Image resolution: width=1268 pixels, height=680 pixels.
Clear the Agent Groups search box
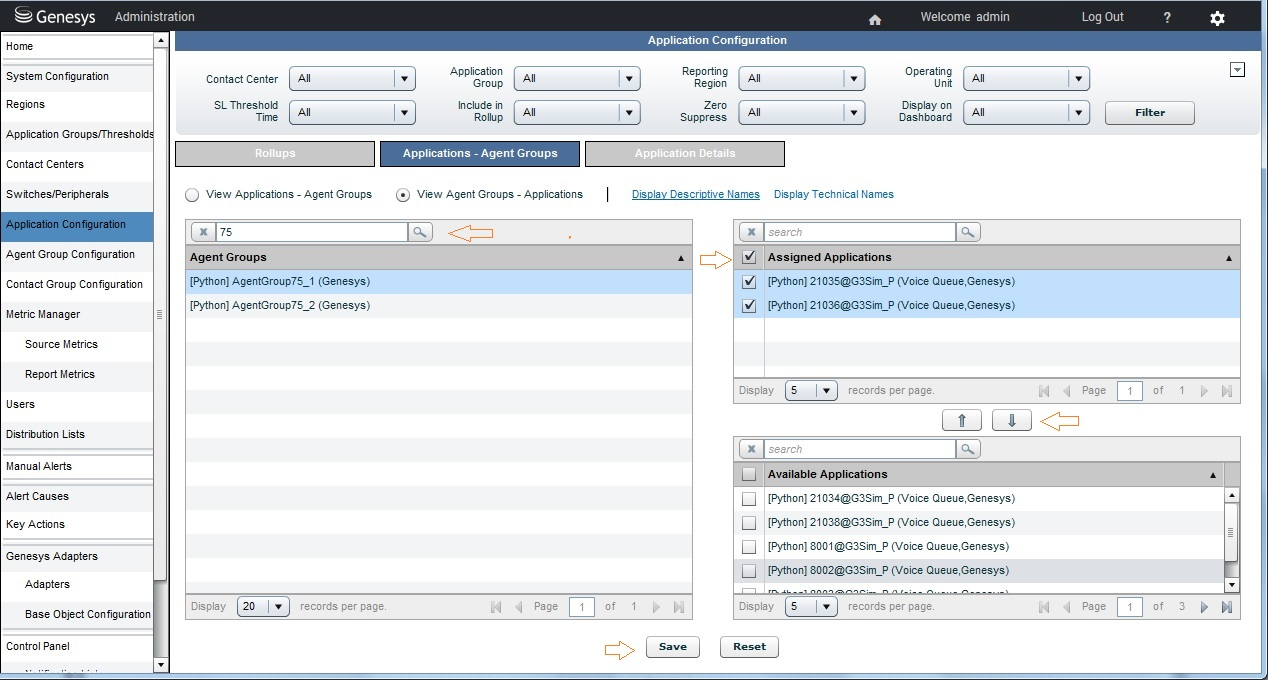tap(203, 232)
